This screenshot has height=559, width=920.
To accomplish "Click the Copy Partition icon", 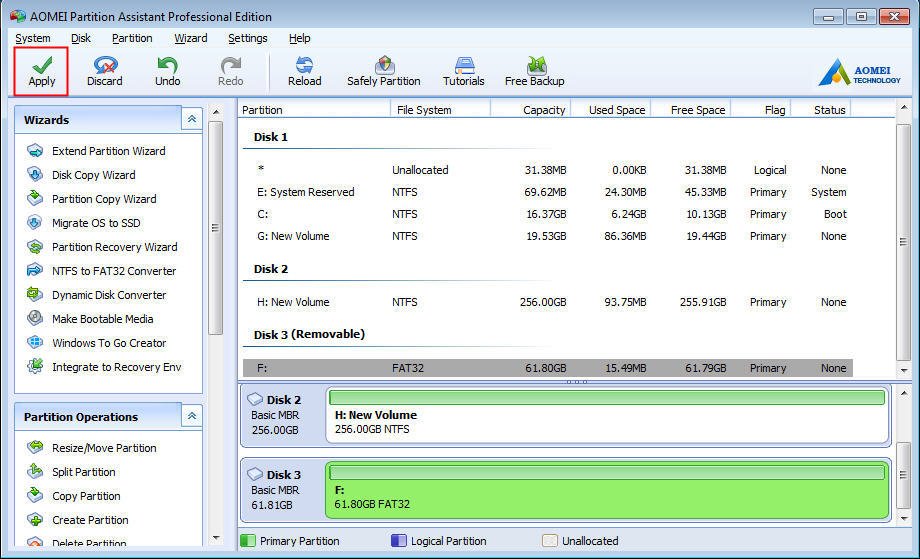I will (35, 496).
